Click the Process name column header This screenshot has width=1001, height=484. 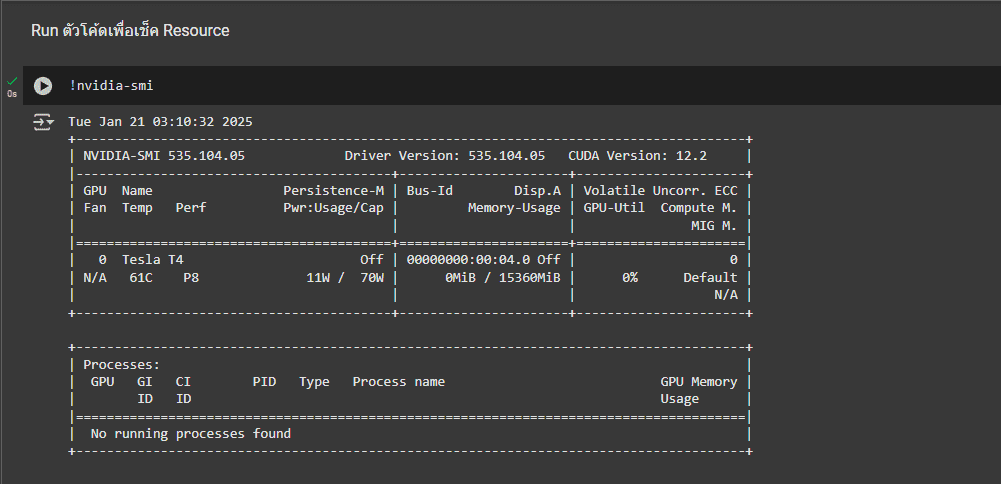point(398,381)
